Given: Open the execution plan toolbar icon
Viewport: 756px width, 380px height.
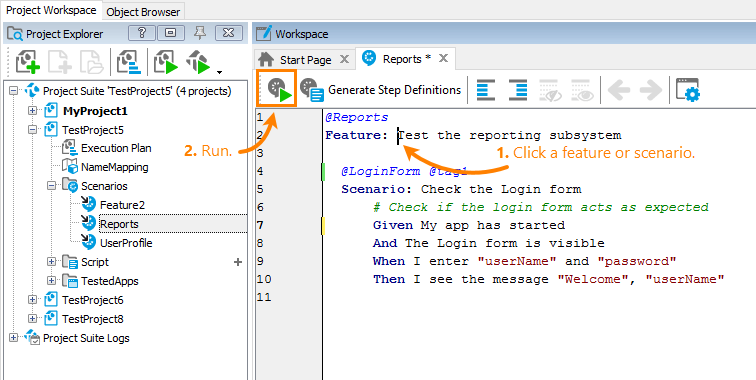Looking at the screenshot, I should [128, 62].
